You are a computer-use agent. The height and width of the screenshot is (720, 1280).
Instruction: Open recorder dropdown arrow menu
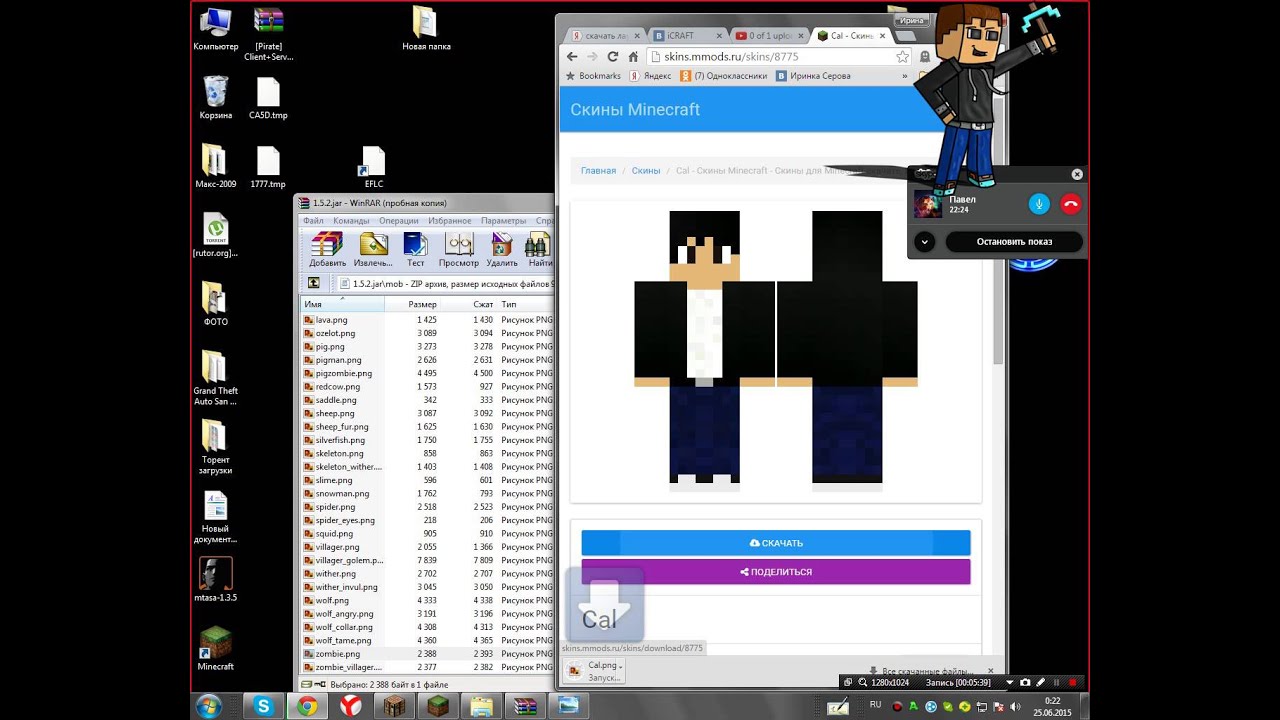point(1009,682)
